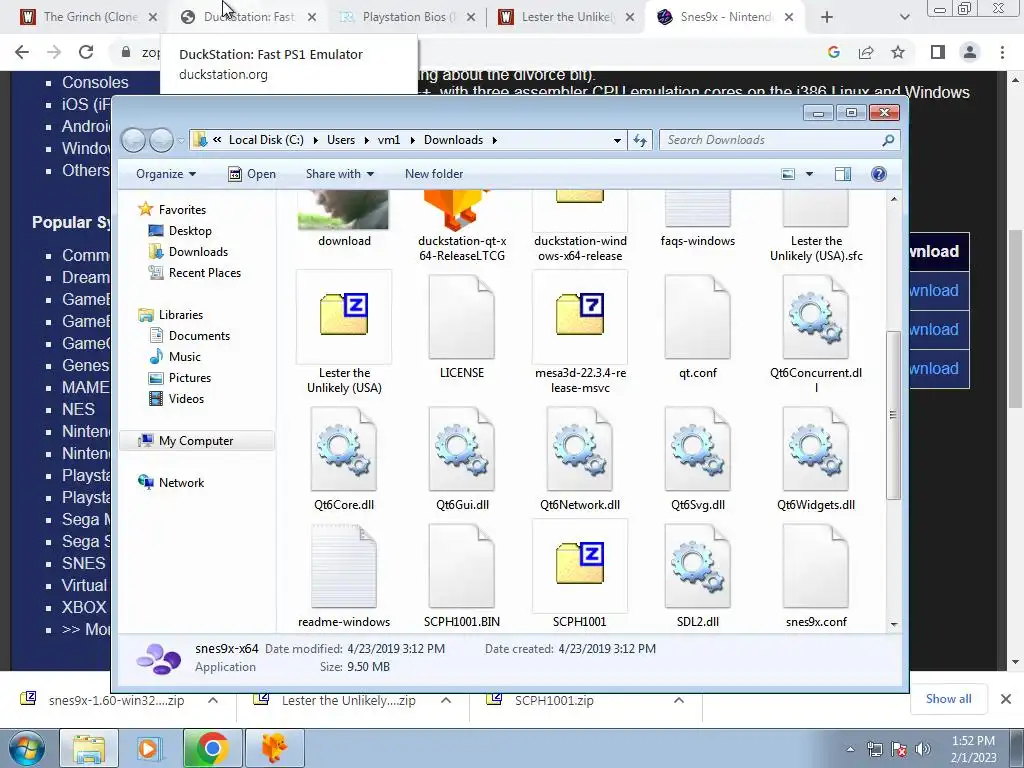1024x768 pixels.
Task: Switch to DuckStation Chrome tab
Action: coord(249,17)
